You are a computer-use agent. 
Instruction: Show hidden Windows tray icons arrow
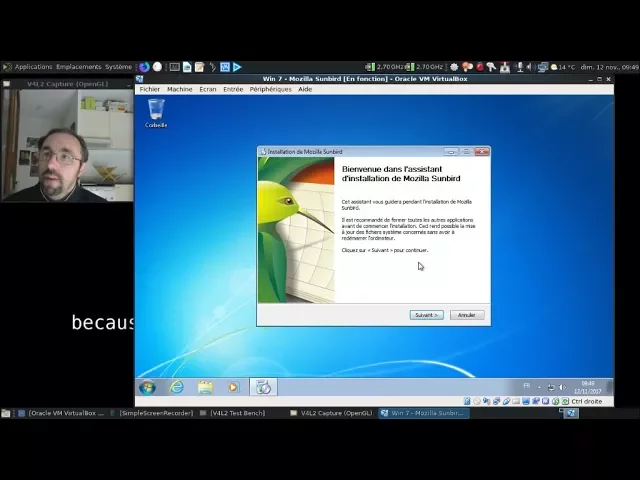[539, 387]
